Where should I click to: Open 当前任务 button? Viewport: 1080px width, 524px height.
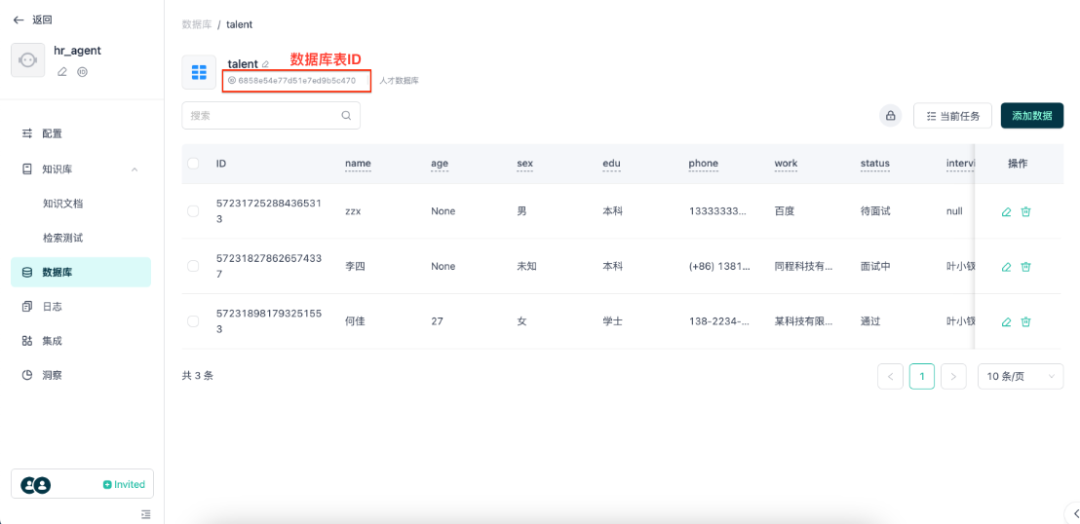[x=953, y=116]
